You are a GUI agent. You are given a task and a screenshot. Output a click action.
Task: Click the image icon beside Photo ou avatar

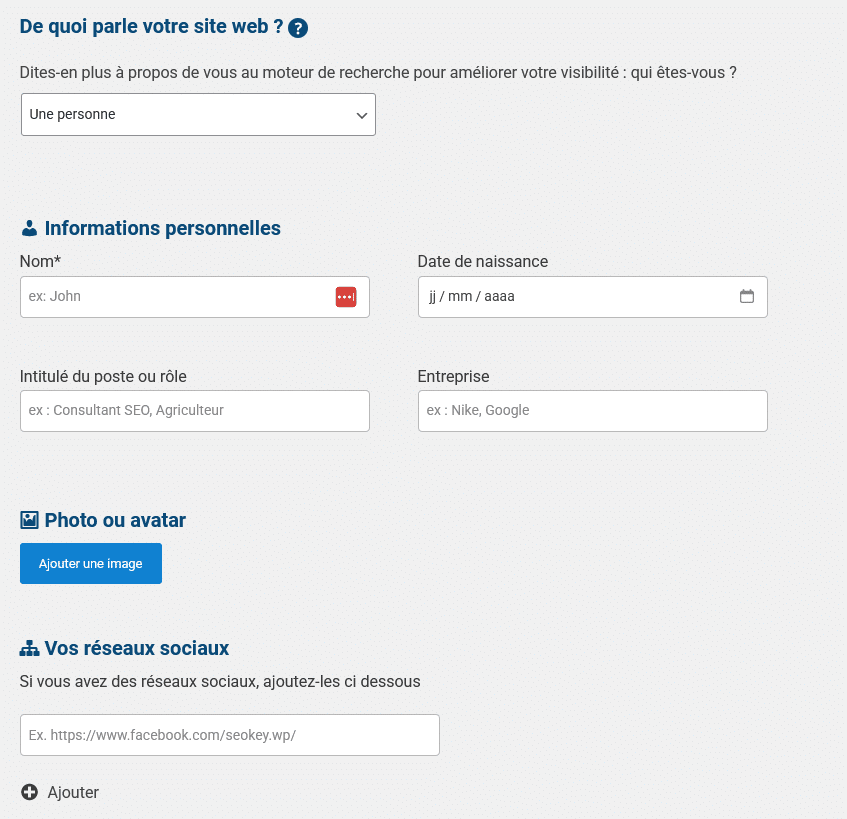tap(29, 520)
